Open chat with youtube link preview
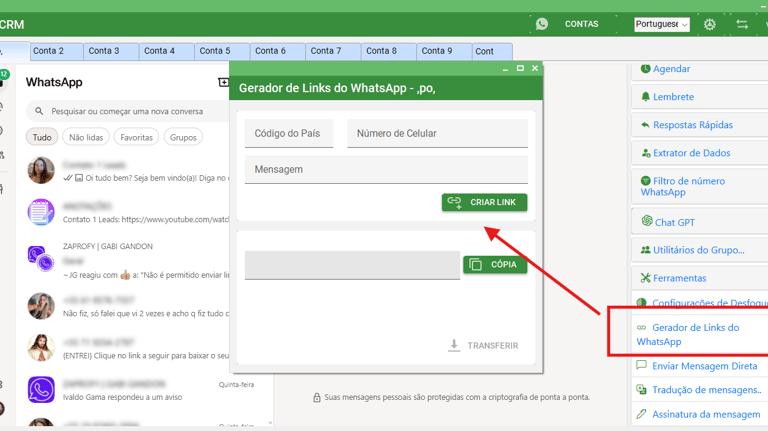Viewport: 768px width, 431px height. point(127,213)
